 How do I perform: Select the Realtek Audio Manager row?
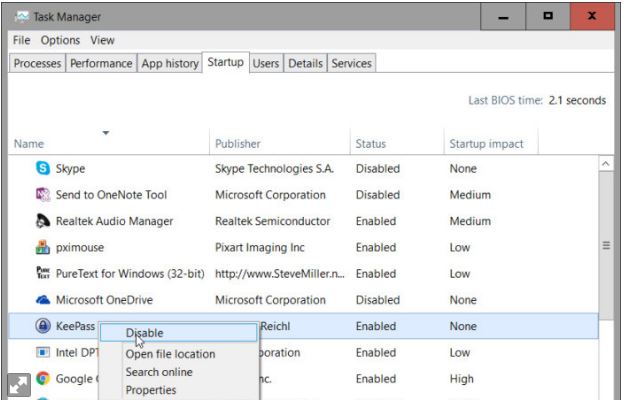303,221
